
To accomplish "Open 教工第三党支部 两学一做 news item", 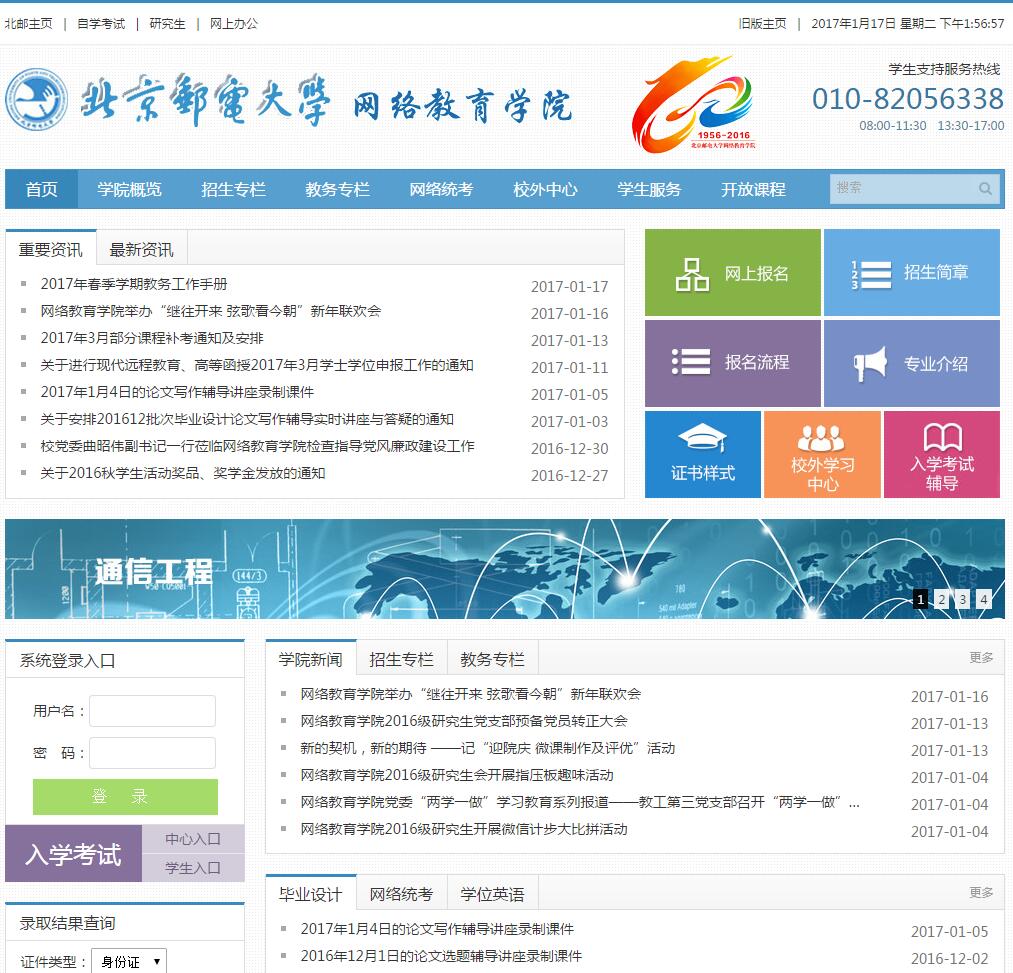I will point(580,802).
